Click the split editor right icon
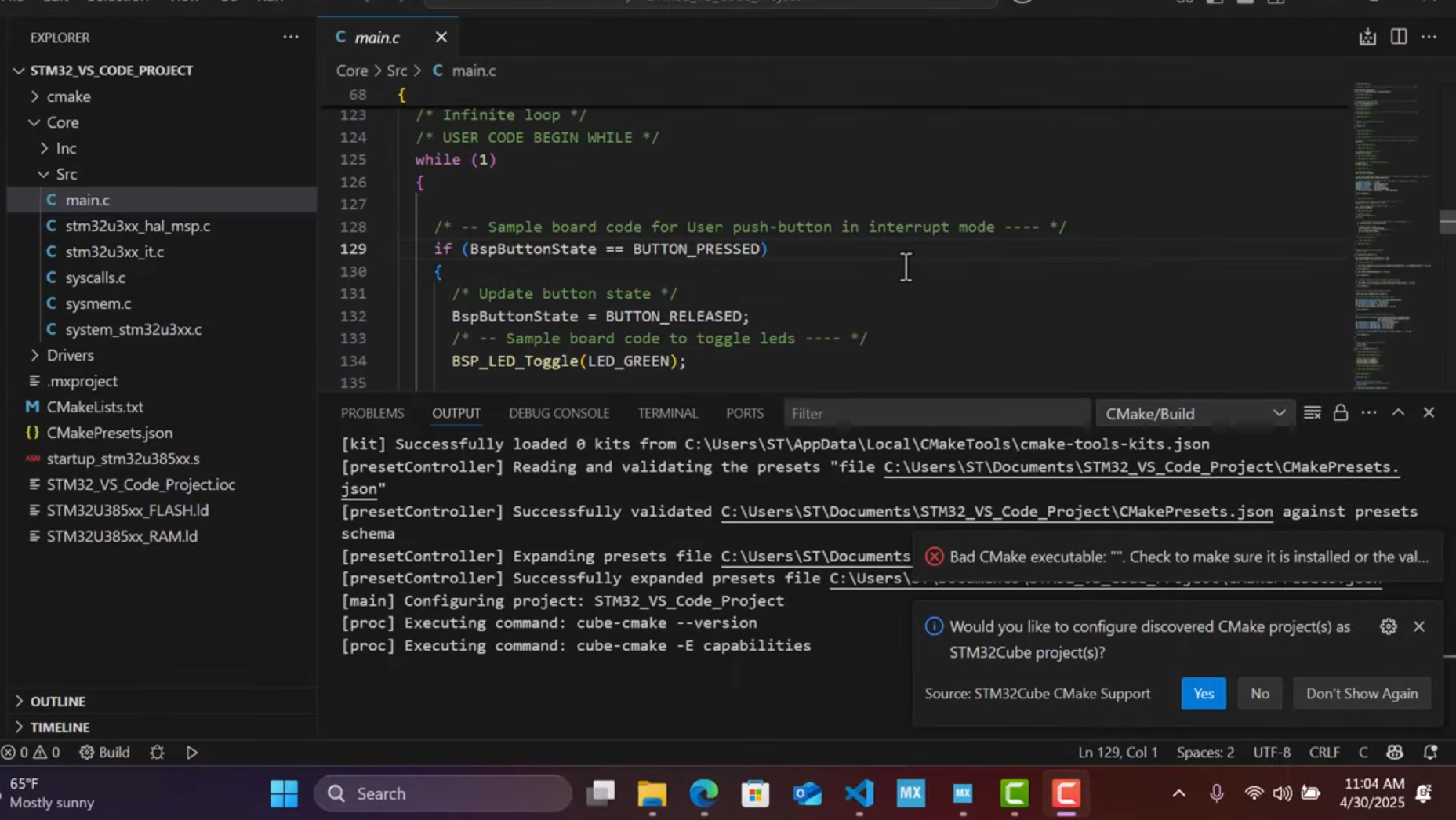Image resolution: width=1456 pixels, height=820 pixels. coord(1398,37)
